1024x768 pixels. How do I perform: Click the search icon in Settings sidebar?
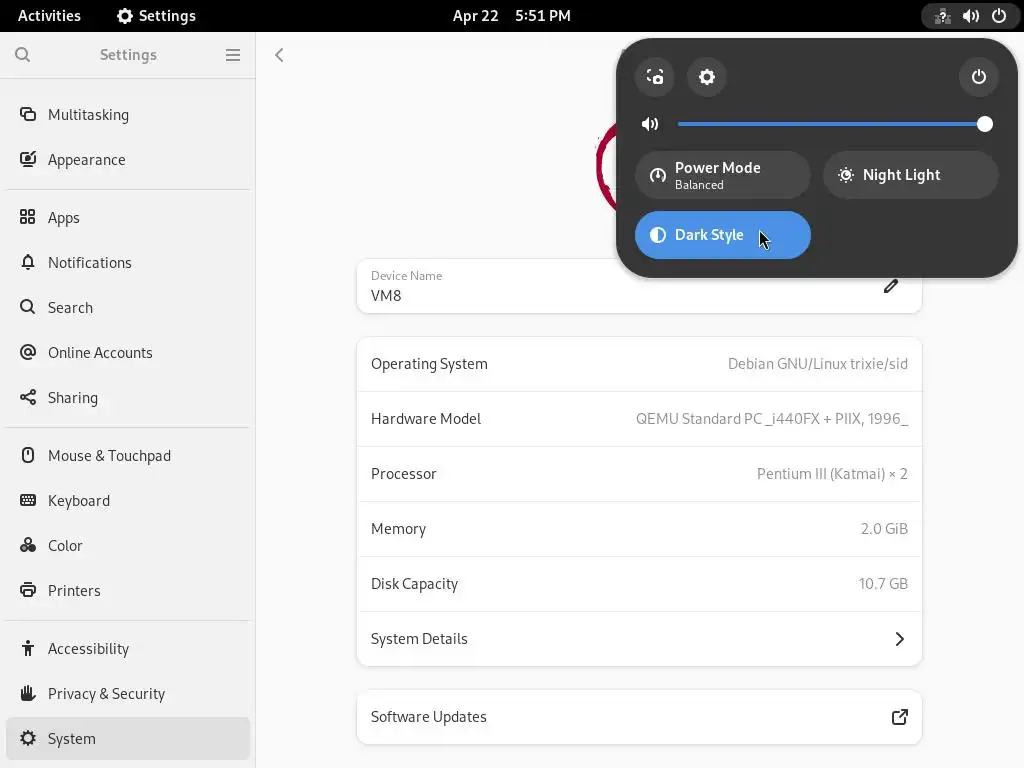(x=22, y=55)
